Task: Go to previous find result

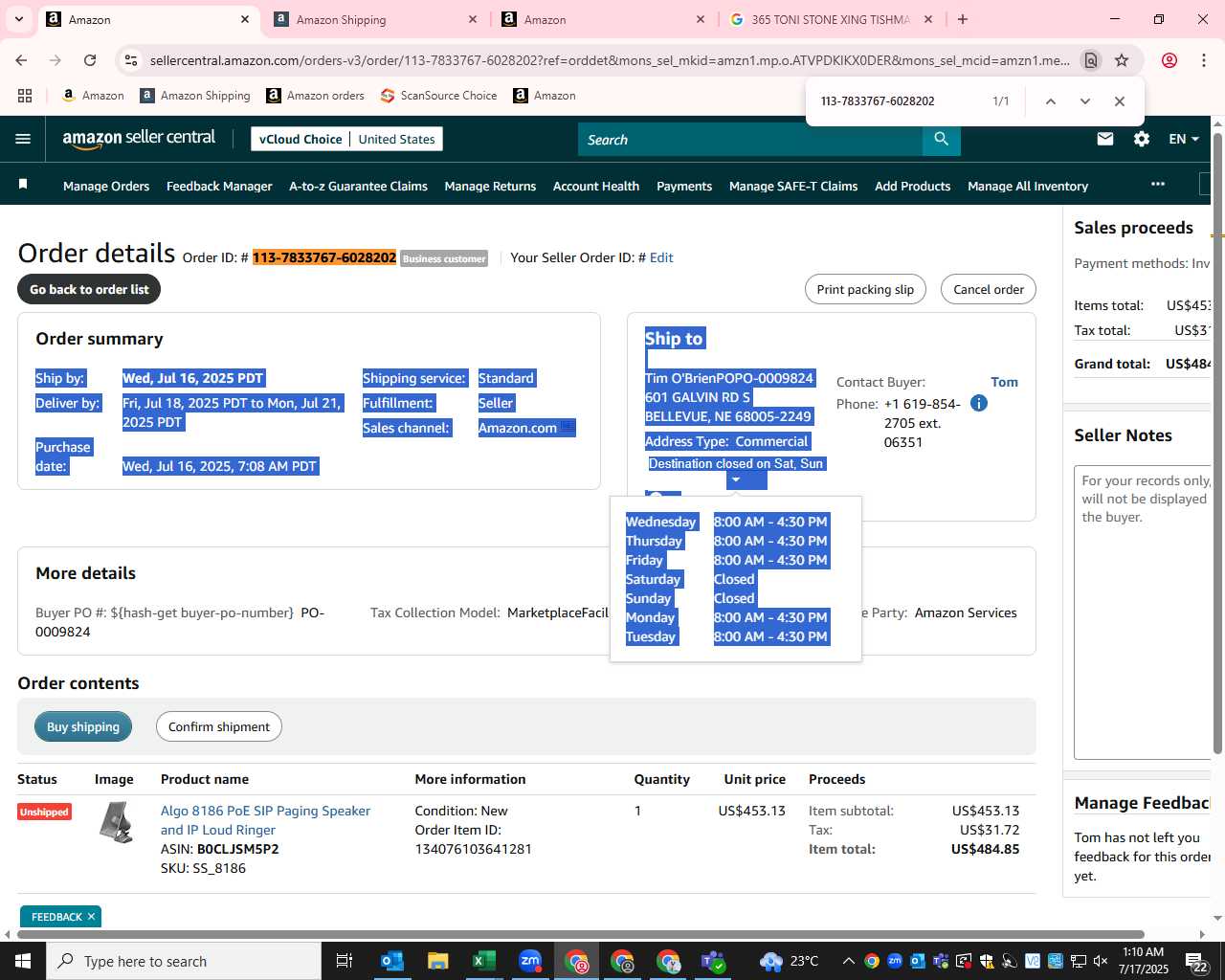Action: pos(1050,101)
